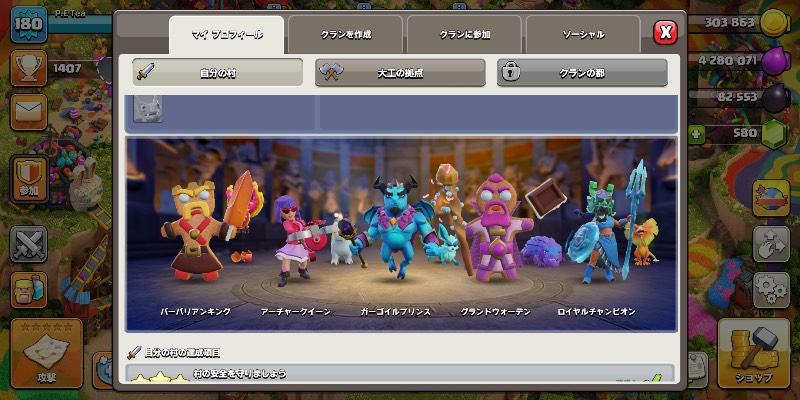Open the crossed swords battle log icon
This screenshot has height=400, width=800.
click(29, 244)
